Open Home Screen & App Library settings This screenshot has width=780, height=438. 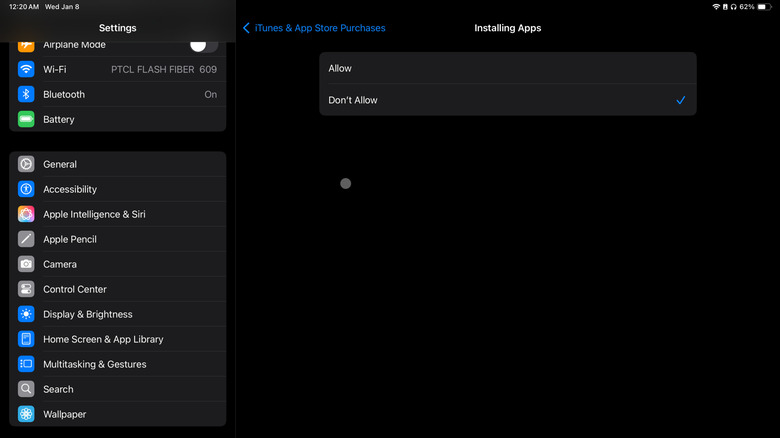point(103,339)
